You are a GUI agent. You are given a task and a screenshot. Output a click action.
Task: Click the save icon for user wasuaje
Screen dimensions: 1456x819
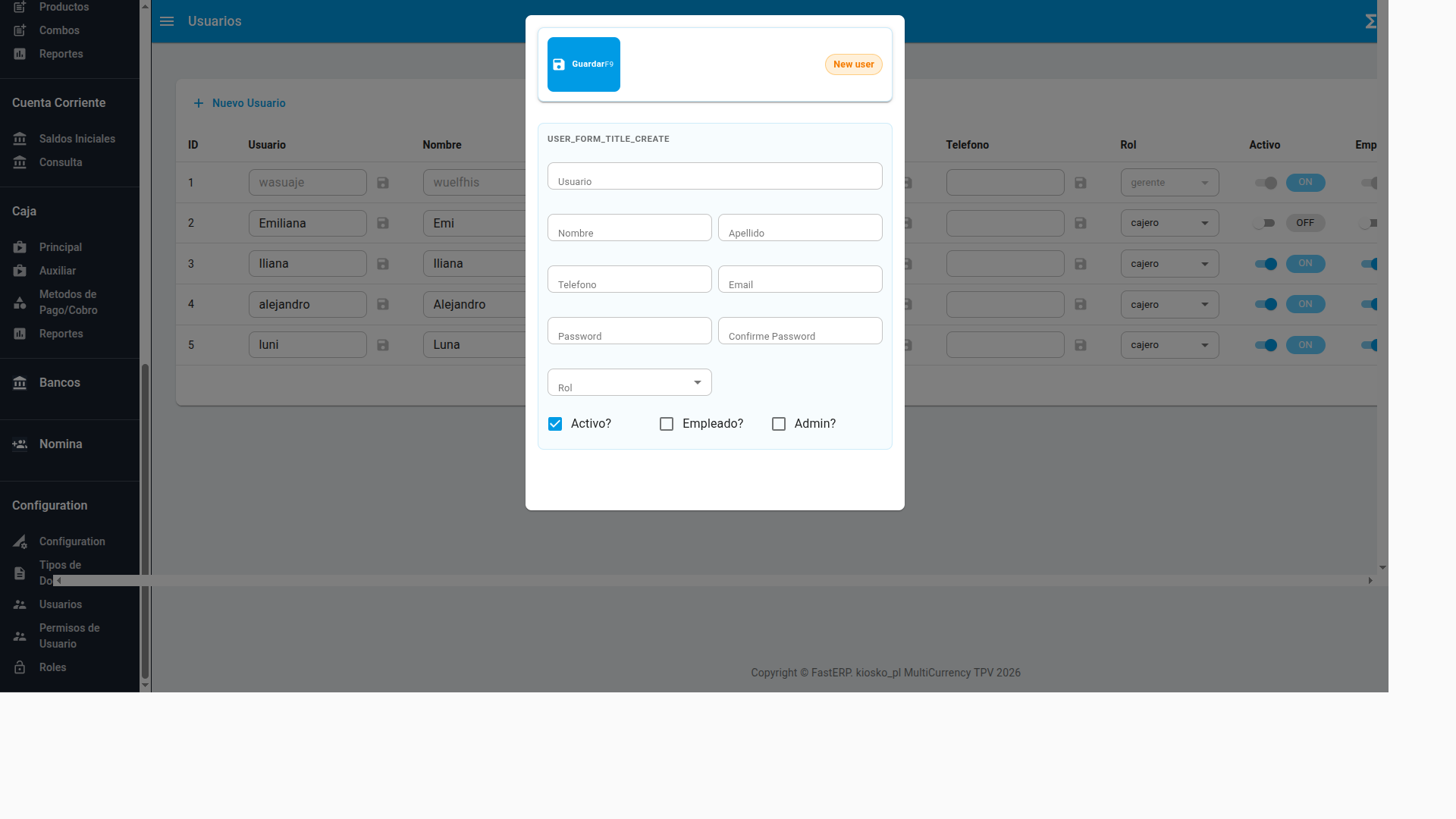pos(383,183)
